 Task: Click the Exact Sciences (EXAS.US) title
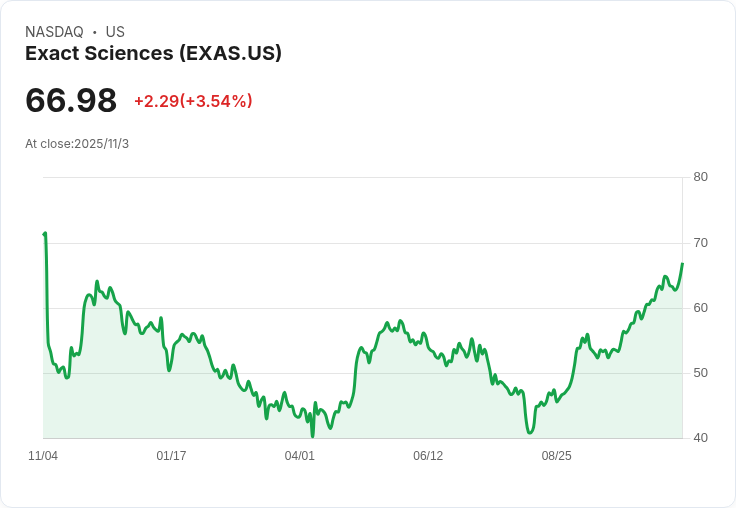coord(153,53)
